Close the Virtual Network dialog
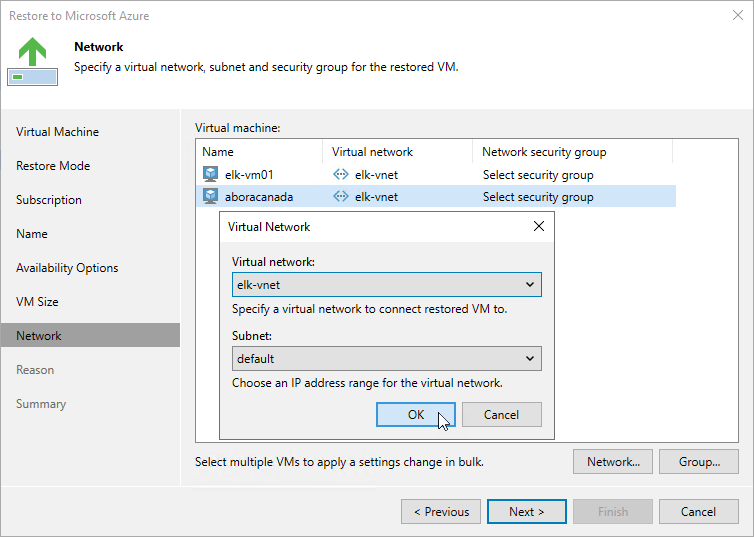 tap(539, 227)
